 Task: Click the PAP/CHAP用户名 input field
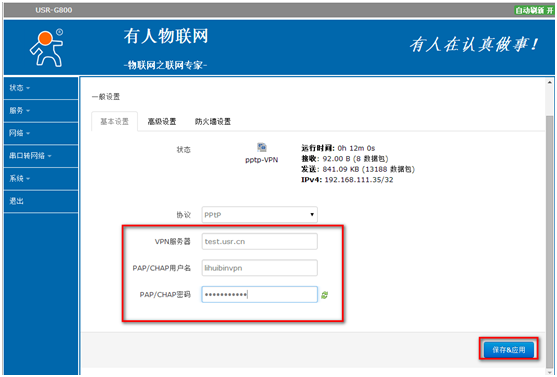pos(260,268)
